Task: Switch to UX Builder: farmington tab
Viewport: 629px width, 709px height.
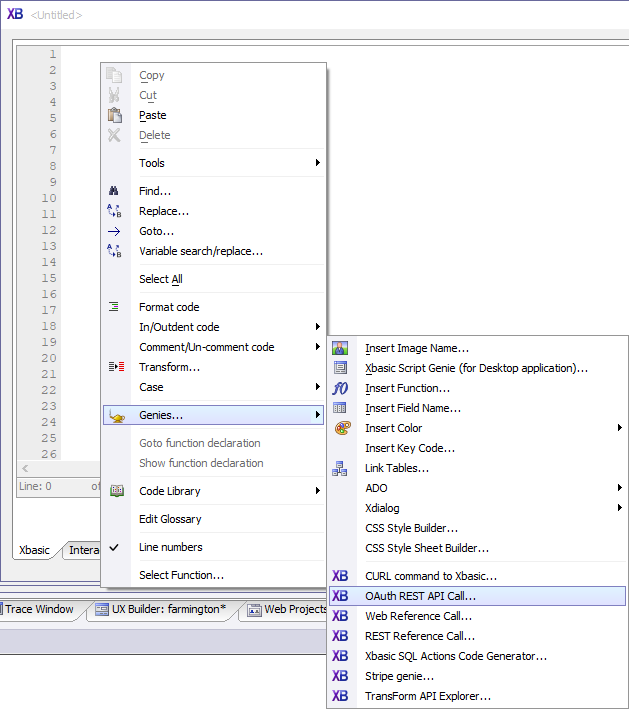Action: 161,609
